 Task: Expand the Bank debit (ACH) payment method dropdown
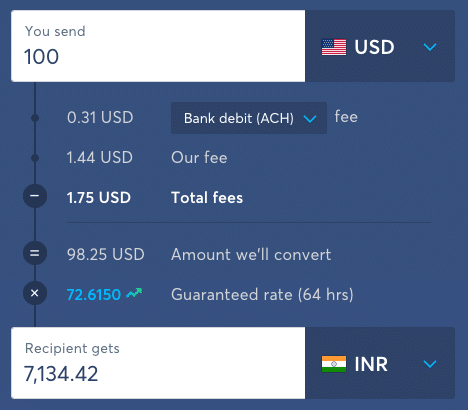(x=249, y=118)
